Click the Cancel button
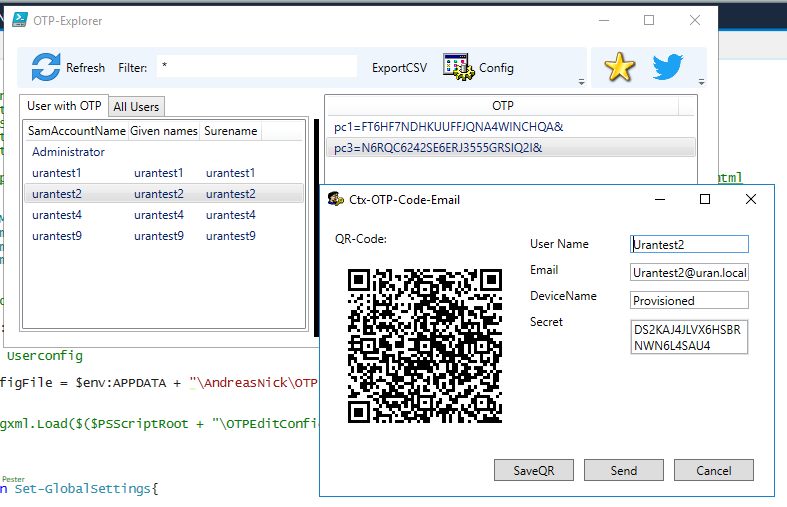787x507 pixels. pos(713,470)
